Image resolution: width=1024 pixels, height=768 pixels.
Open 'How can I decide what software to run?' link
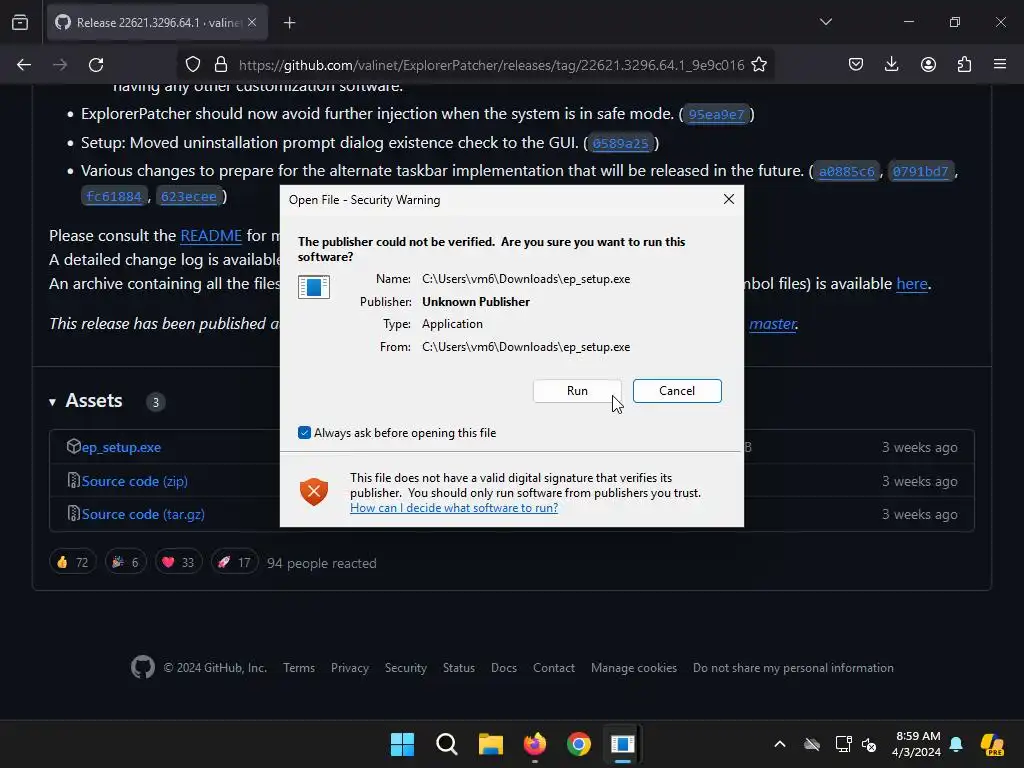coord(454,507)
